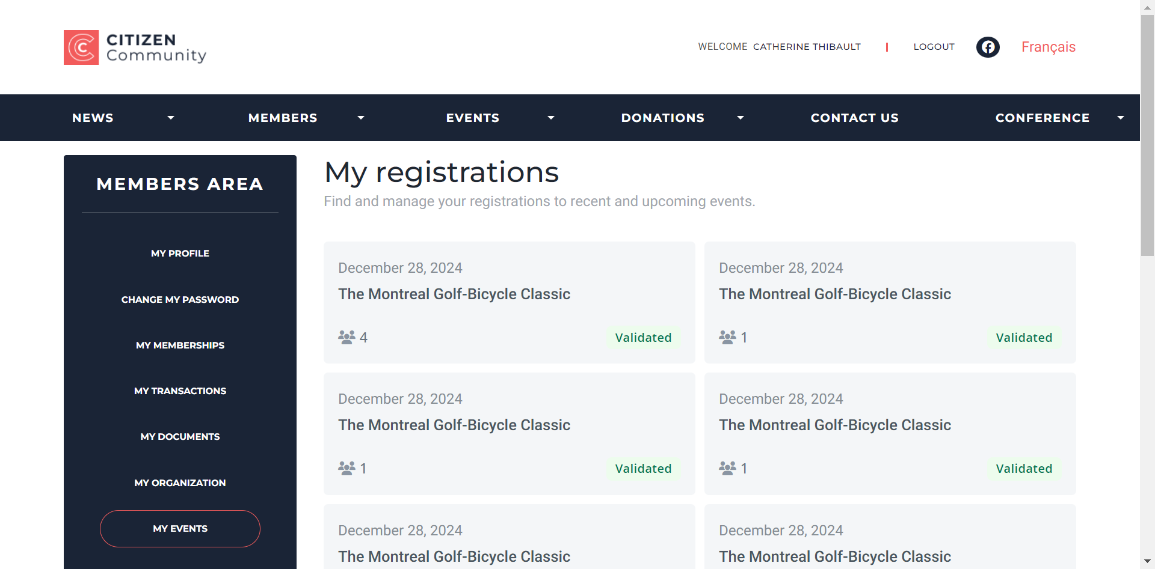Open first Montreal Golf-Bicycle Classic registration

pyautogui.click(x=454, y=294)
